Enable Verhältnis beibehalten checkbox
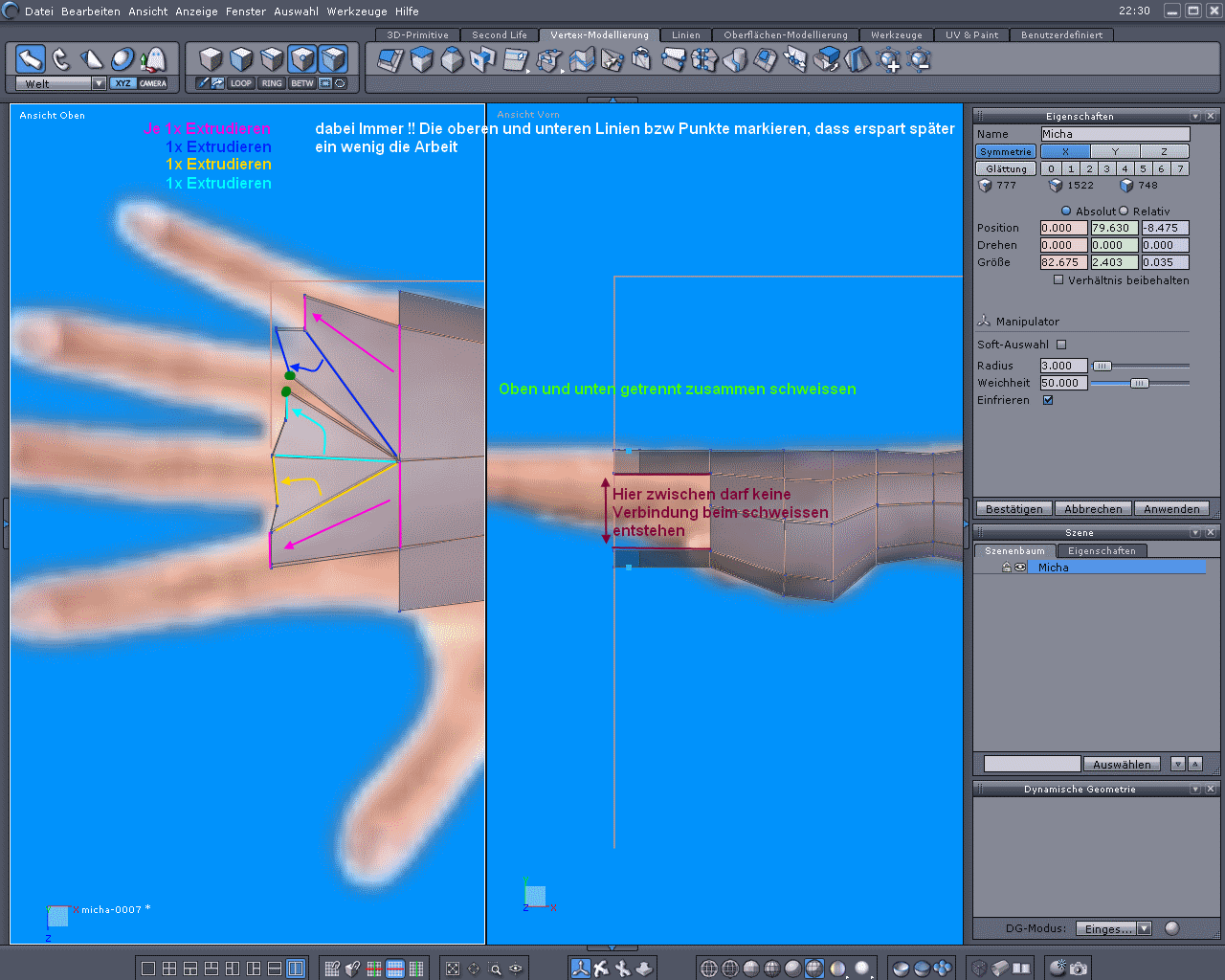1225x980 pixels. click(x=1058, y=280)
